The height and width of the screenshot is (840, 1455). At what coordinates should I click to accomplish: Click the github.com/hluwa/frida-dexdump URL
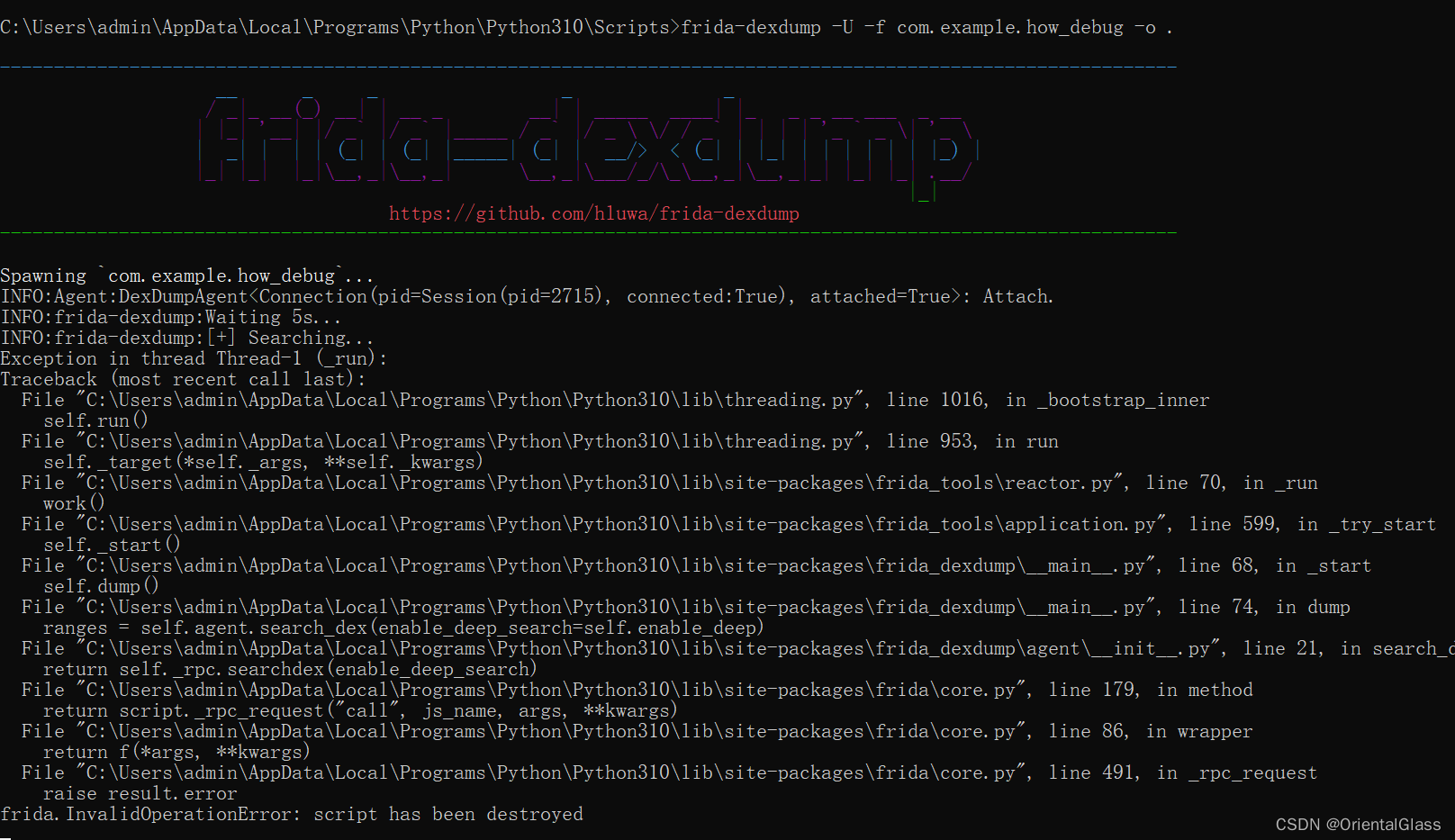[x=594, y=213]
